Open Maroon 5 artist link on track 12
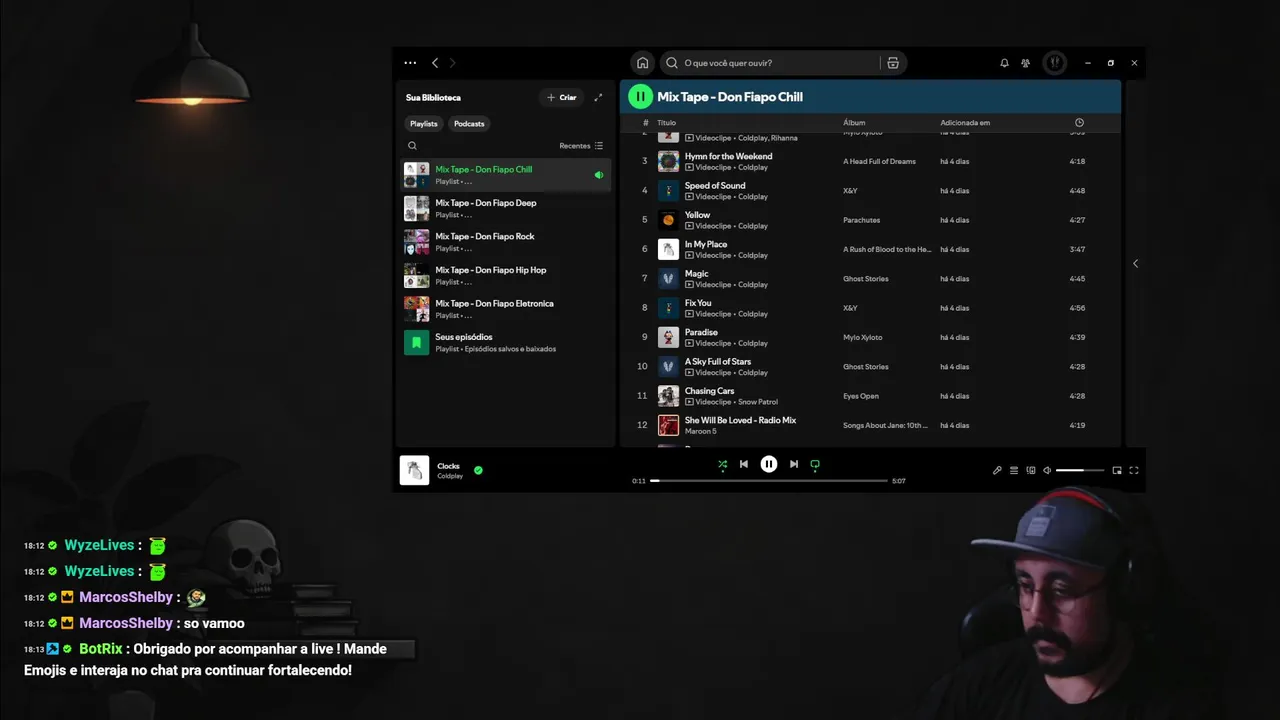Viewport: 1280px width, 720px height. (701, 431)
